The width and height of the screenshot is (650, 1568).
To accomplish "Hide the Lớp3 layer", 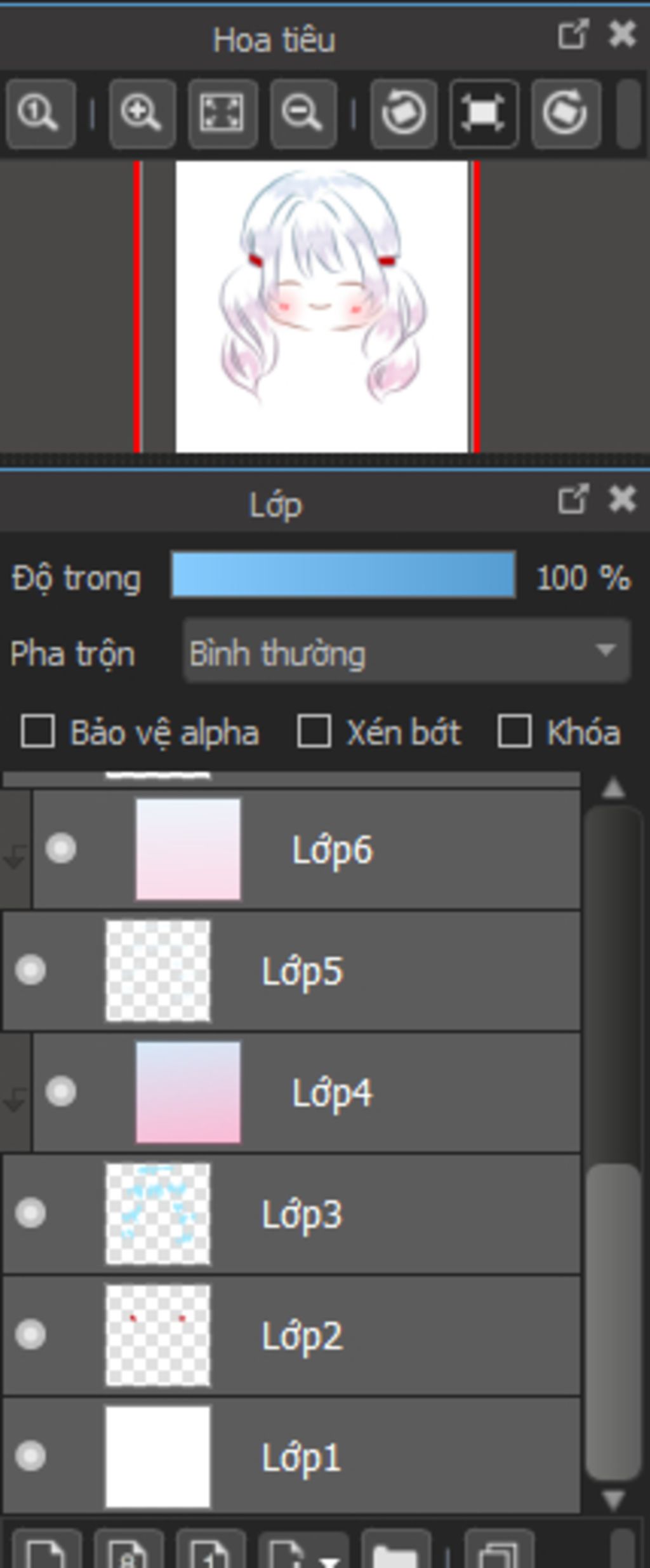I will pyautogui.click(x=30, y=1212).
